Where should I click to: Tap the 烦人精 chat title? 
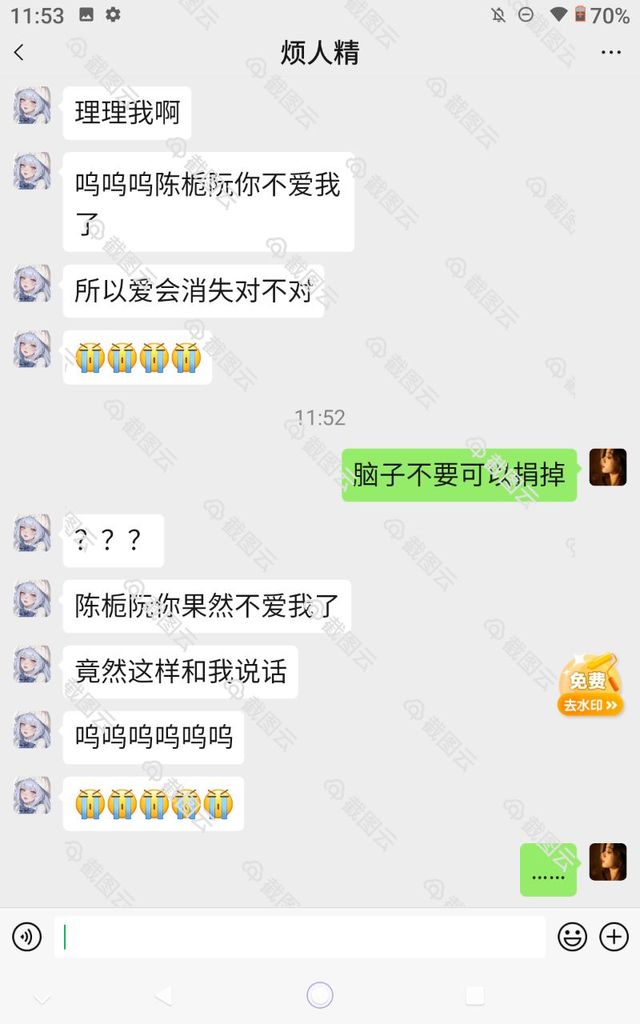(x=320, y=52)
